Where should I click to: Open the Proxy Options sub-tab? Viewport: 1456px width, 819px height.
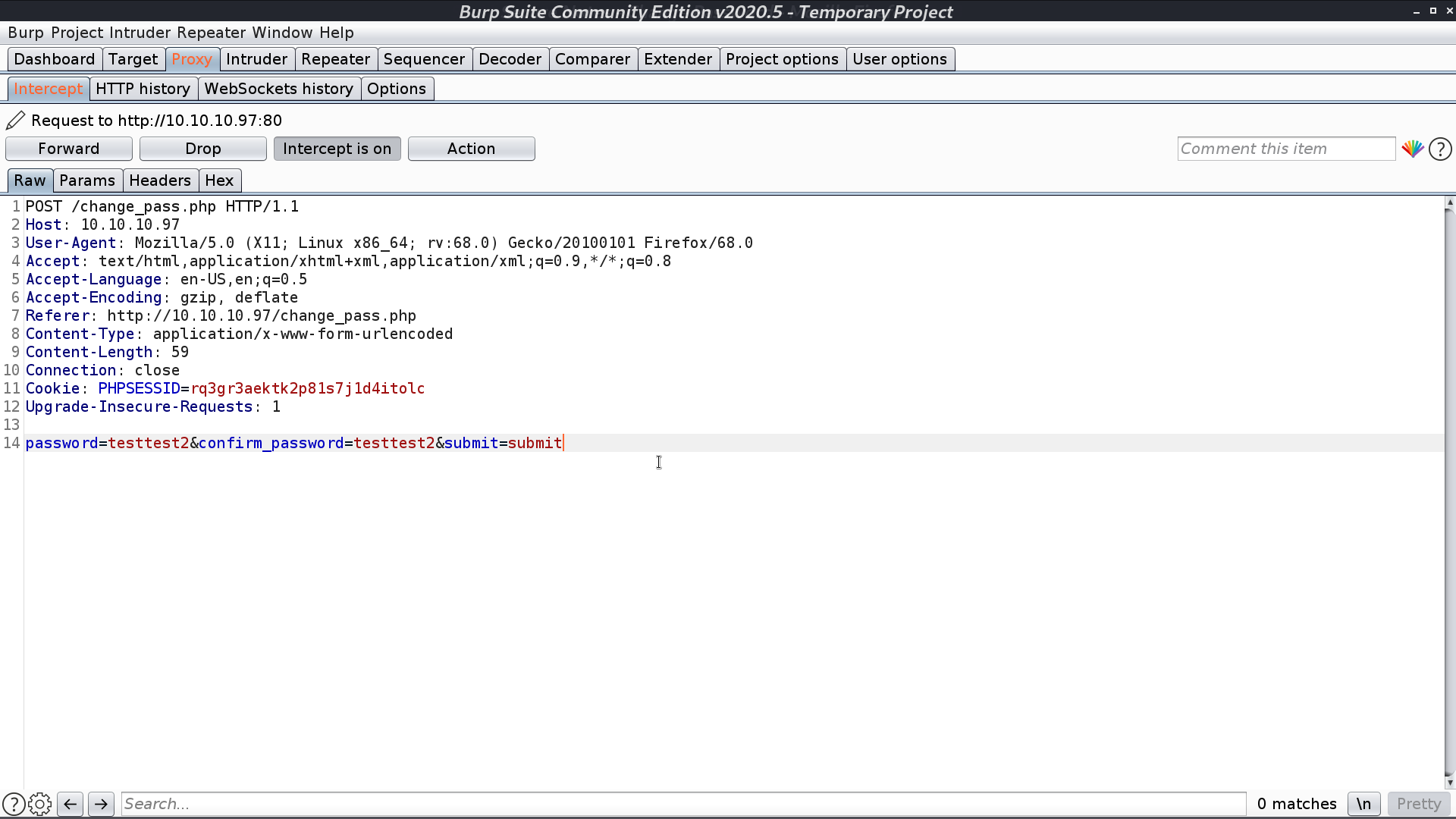point(397,89)
